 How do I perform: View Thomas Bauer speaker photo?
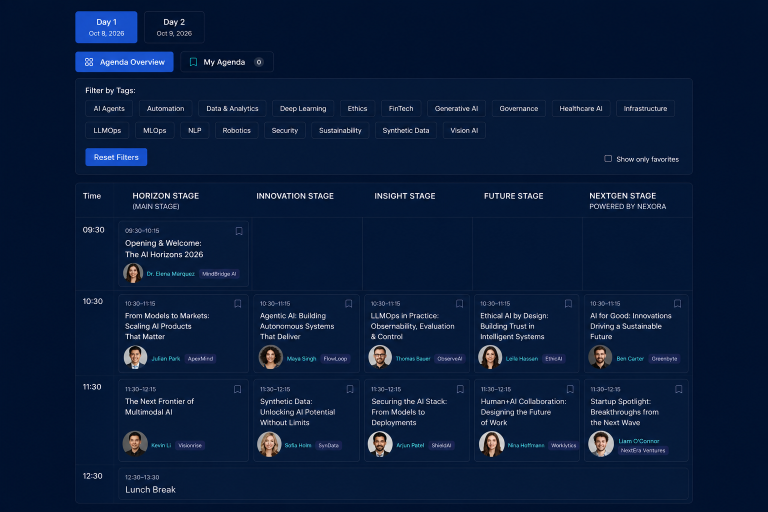tap(380, 357)
